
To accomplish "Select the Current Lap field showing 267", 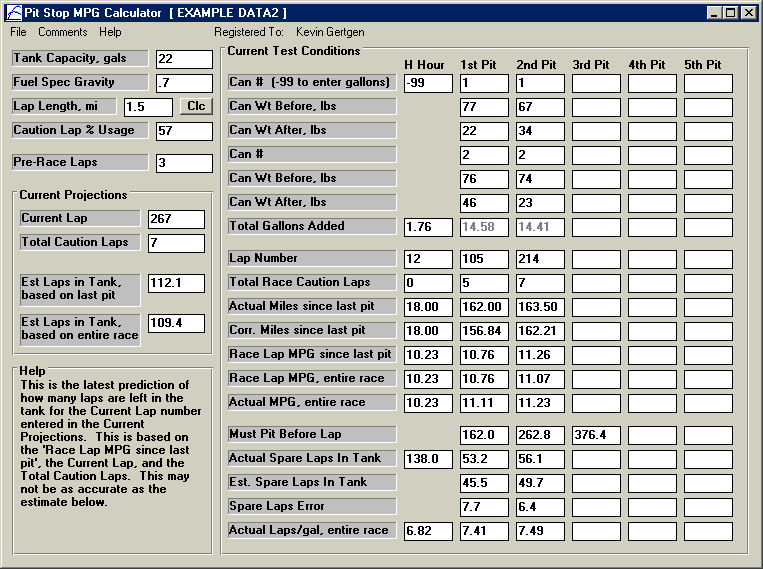I will click(176, 219).
